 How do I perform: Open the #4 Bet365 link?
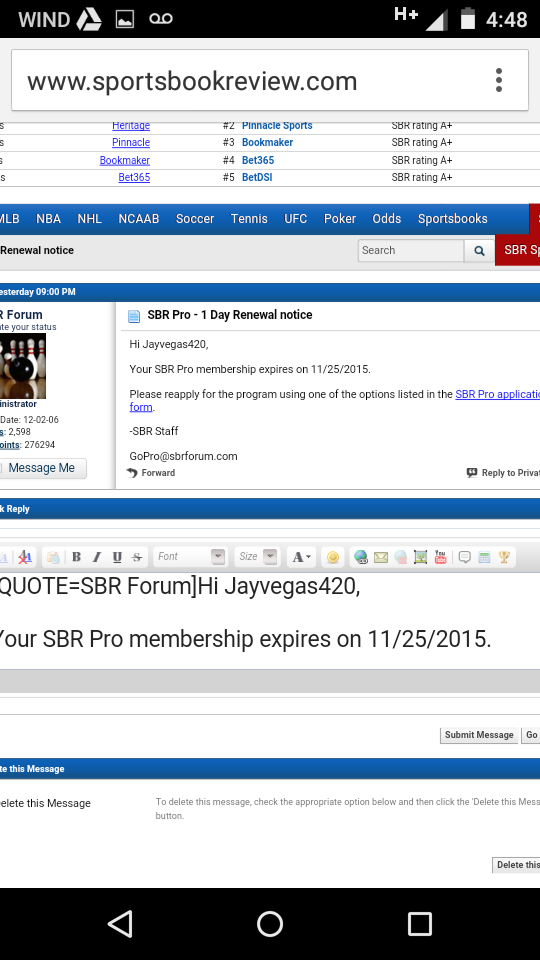click(x=258, y=160)
